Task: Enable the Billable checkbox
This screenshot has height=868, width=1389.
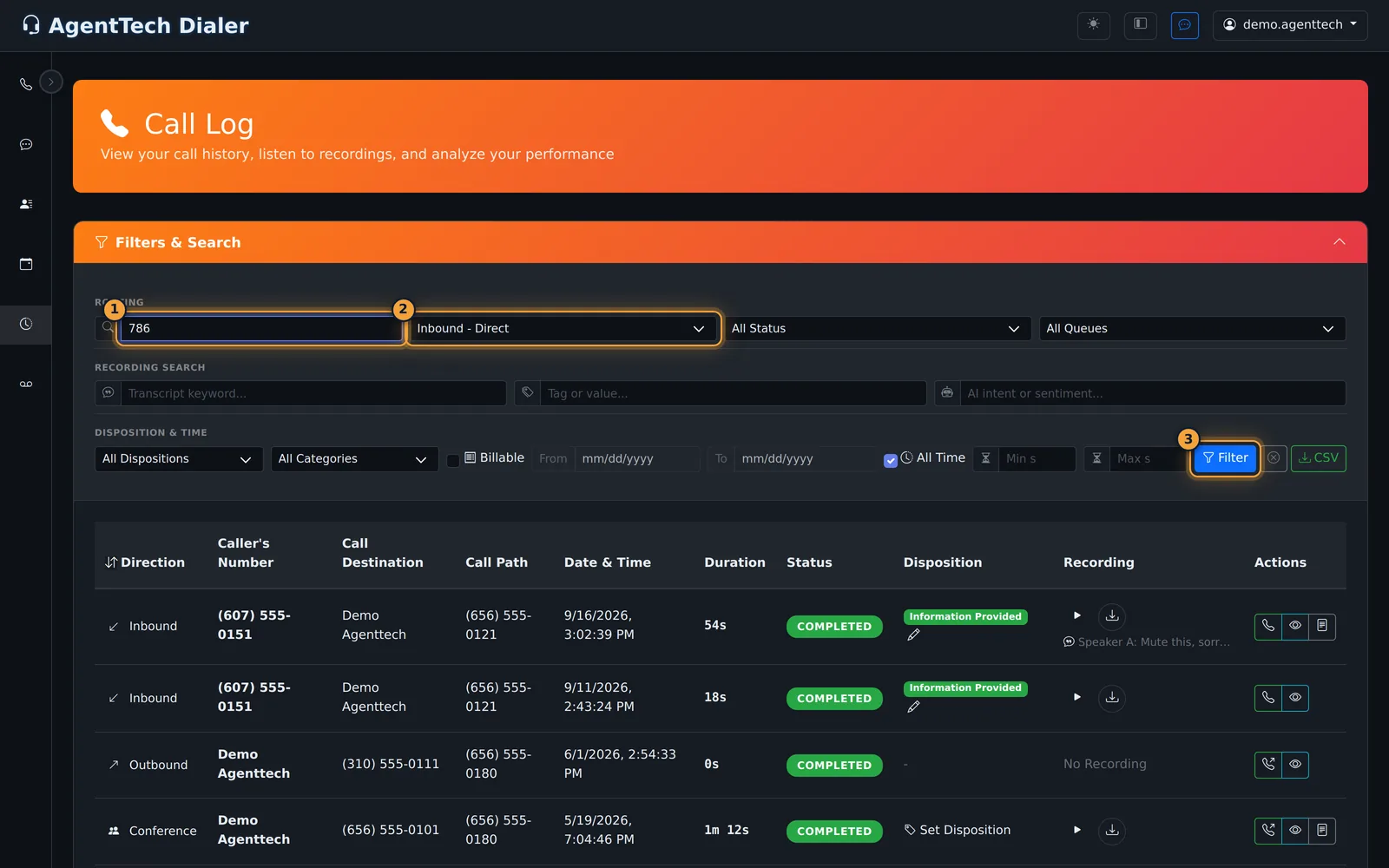Action: pos(453,460)
